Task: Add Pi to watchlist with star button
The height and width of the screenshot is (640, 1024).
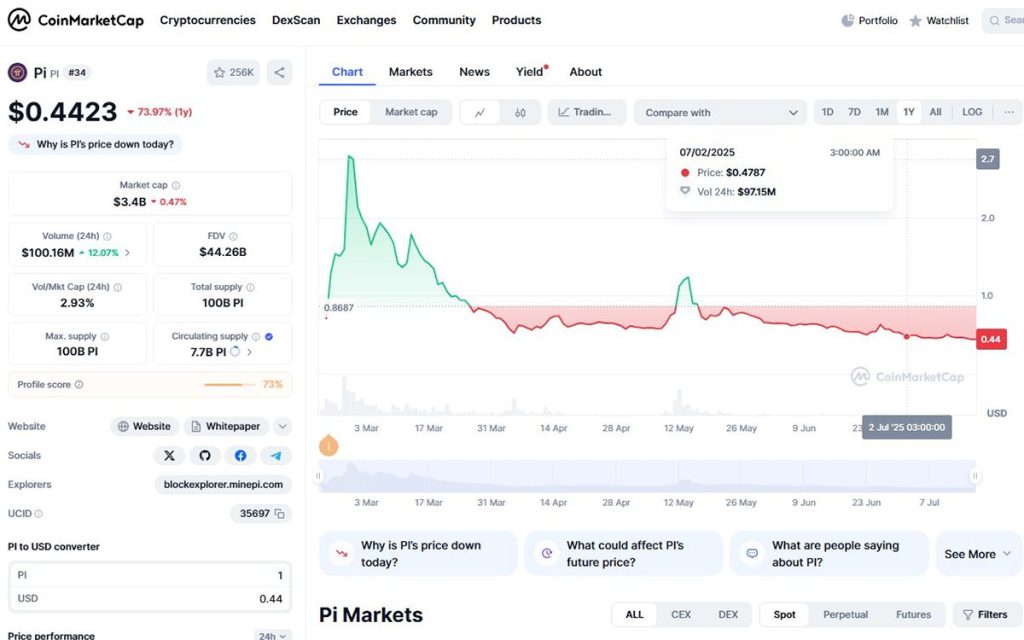Action: (233, 72)
